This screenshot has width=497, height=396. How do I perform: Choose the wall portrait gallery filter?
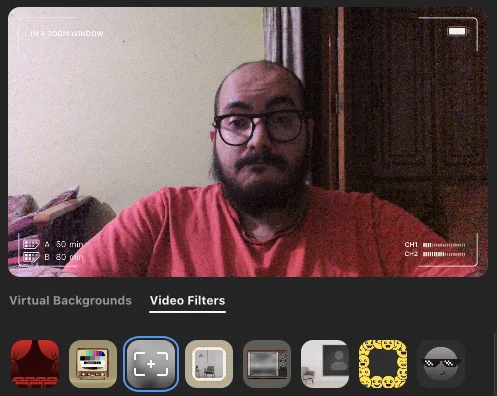(x=325, y=364)
